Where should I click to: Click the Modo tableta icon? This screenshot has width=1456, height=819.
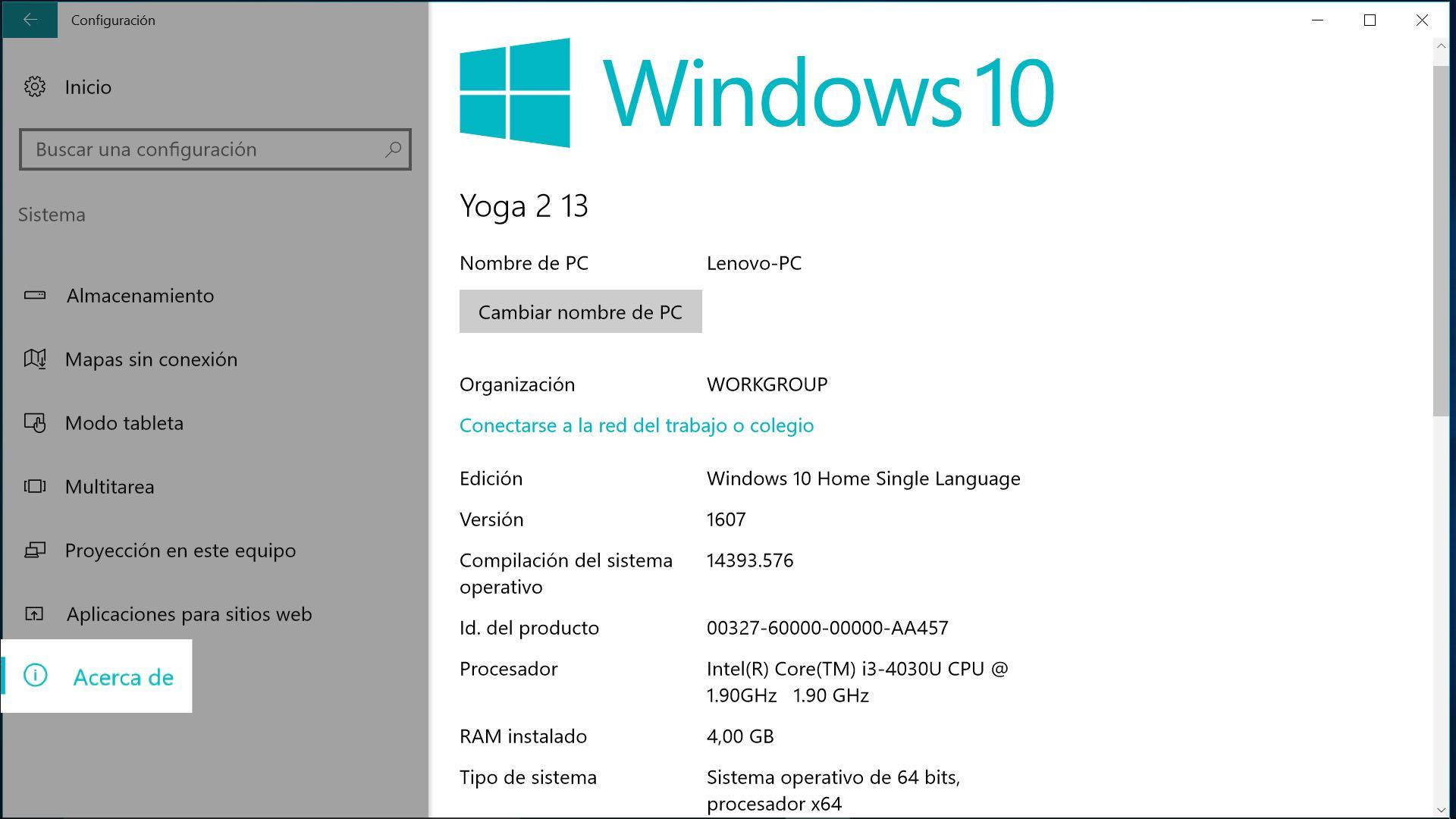(35, 422)
